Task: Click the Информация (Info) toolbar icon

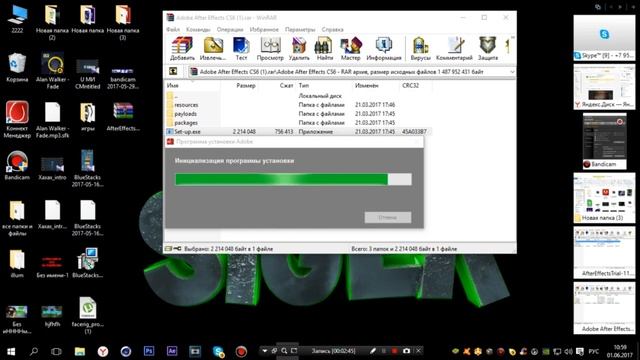Action: [384, 49]
